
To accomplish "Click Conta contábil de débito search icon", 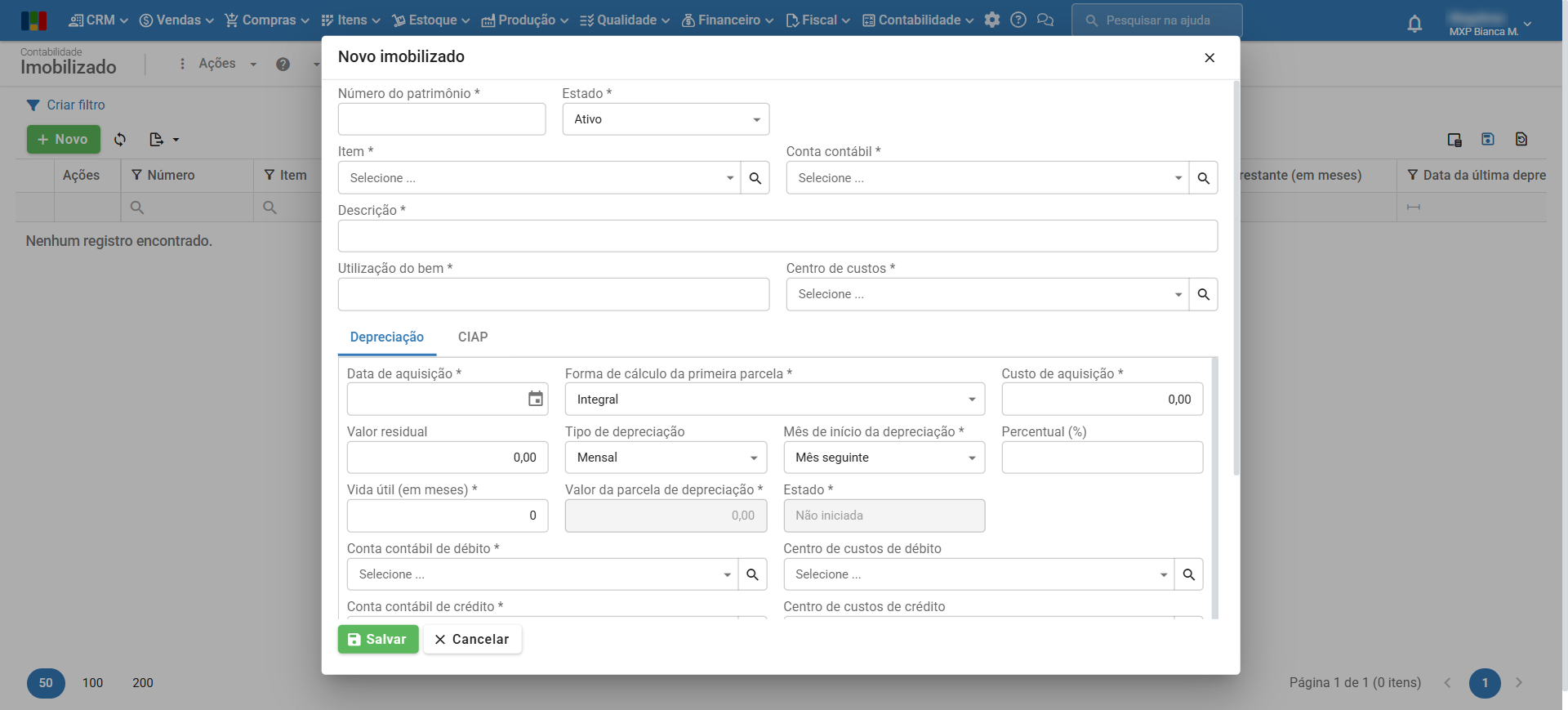I will pyautogui.click(x=752, y=574).
